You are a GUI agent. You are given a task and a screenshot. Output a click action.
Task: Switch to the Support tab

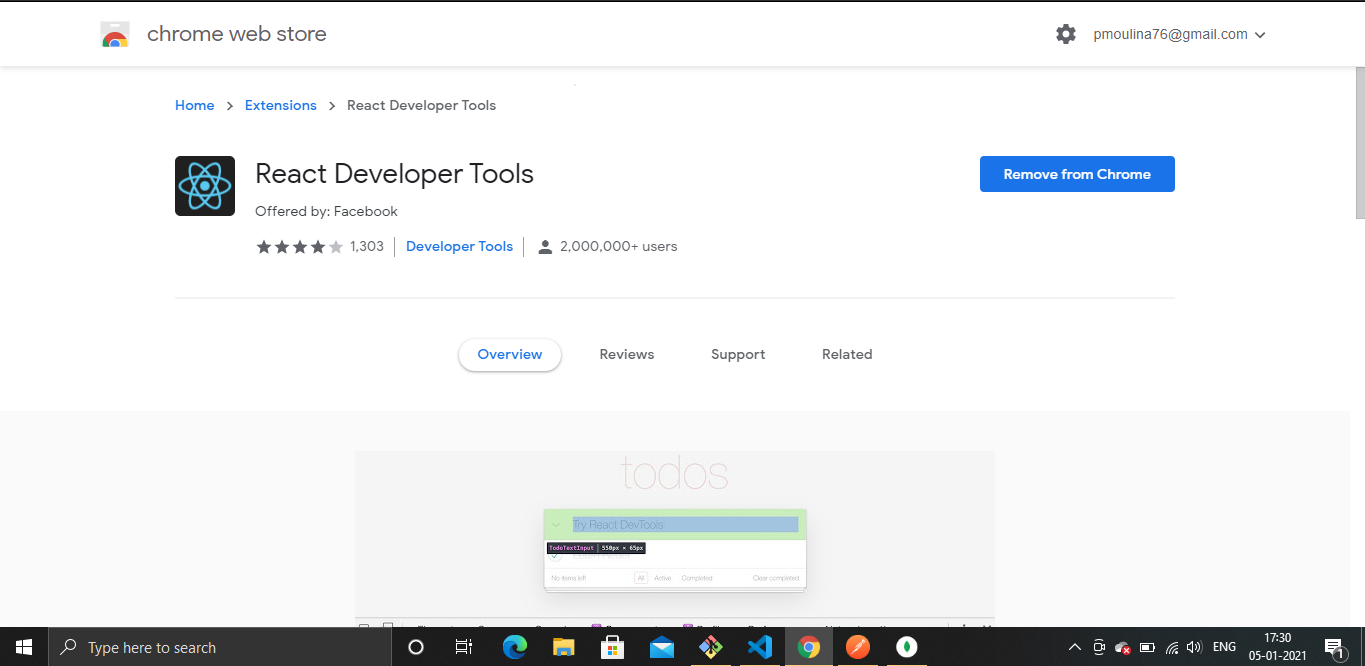click(x=738, y=355)
